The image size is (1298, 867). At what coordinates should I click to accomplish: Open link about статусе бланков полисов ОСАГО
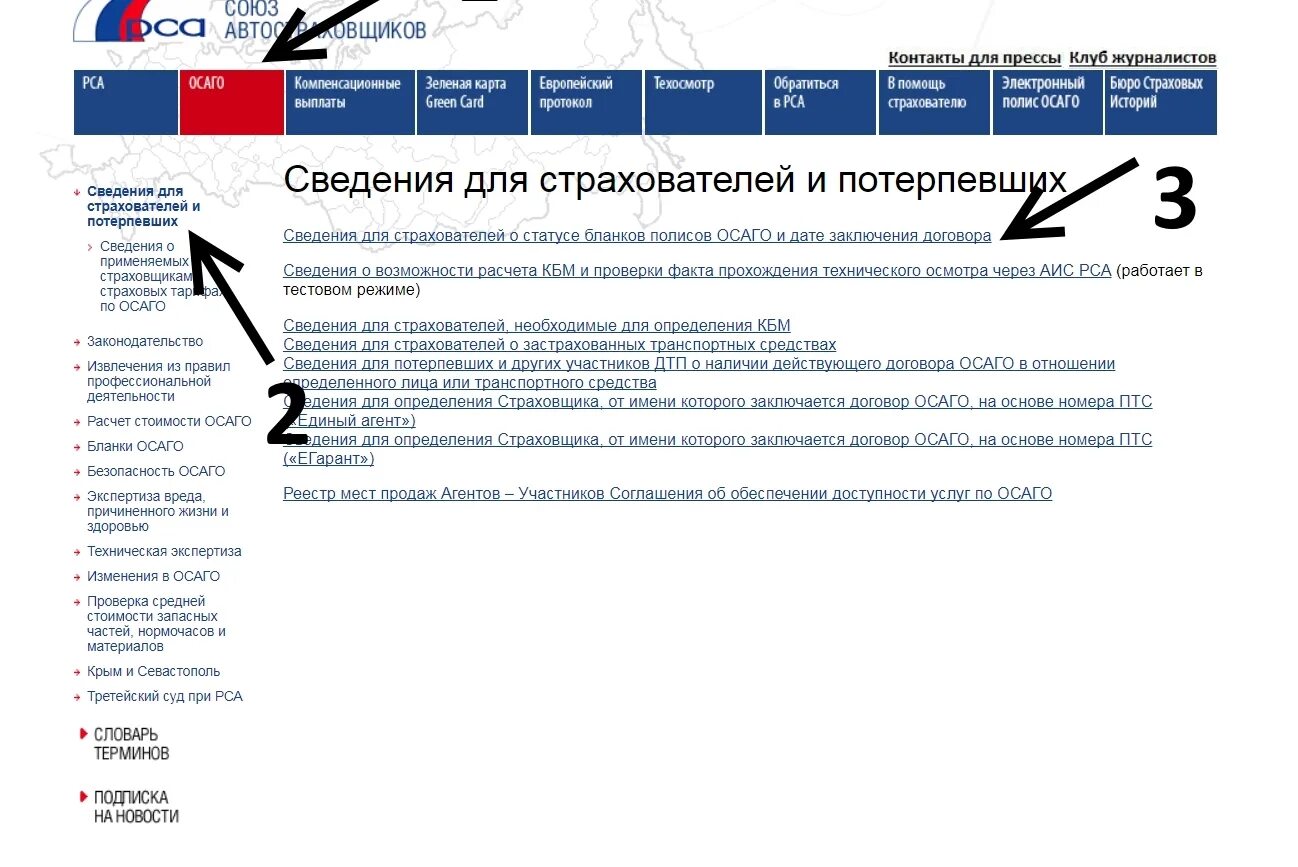[x=637, y=236]
